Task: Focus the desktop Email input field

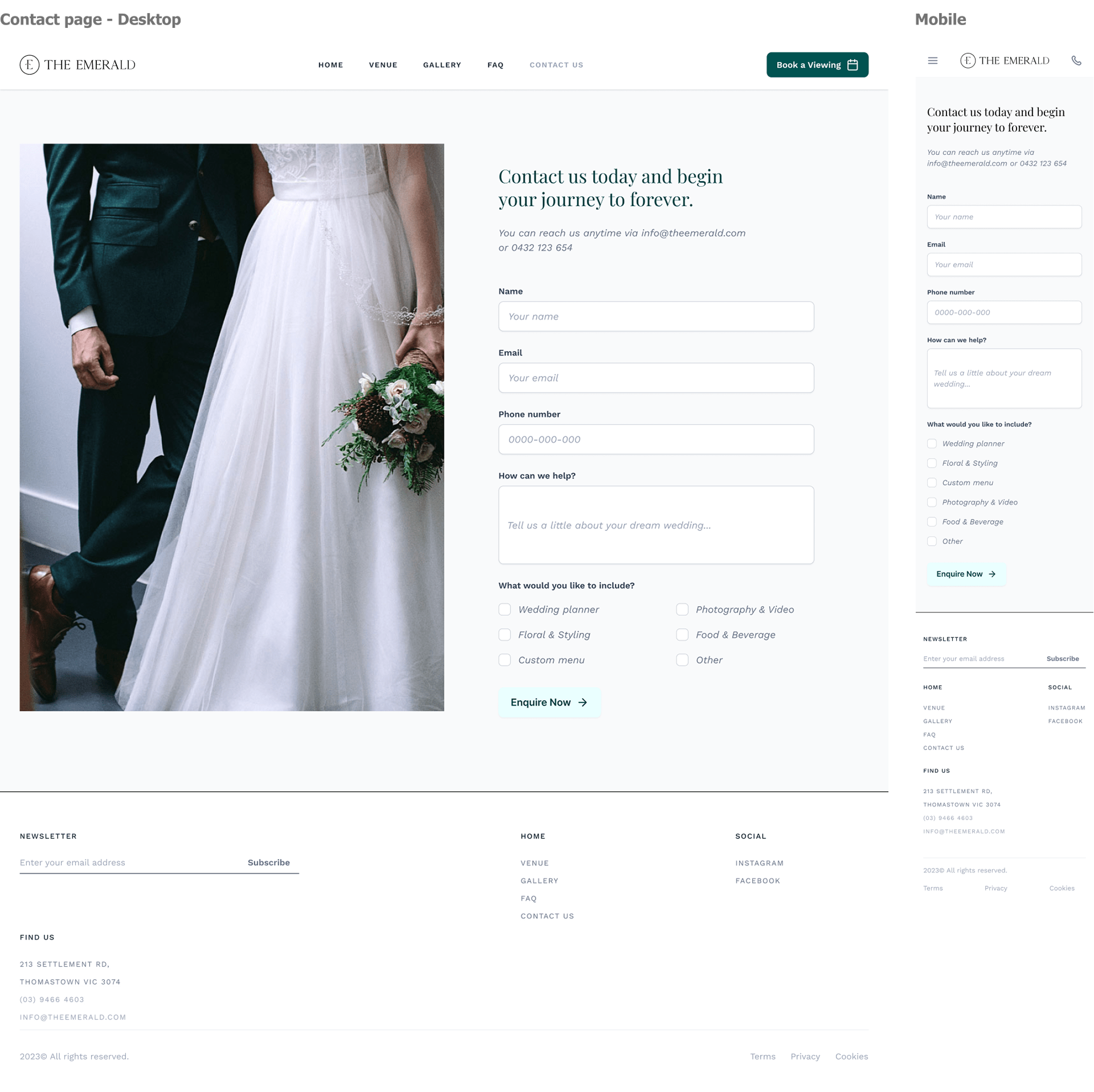Action: click(656, 378)
